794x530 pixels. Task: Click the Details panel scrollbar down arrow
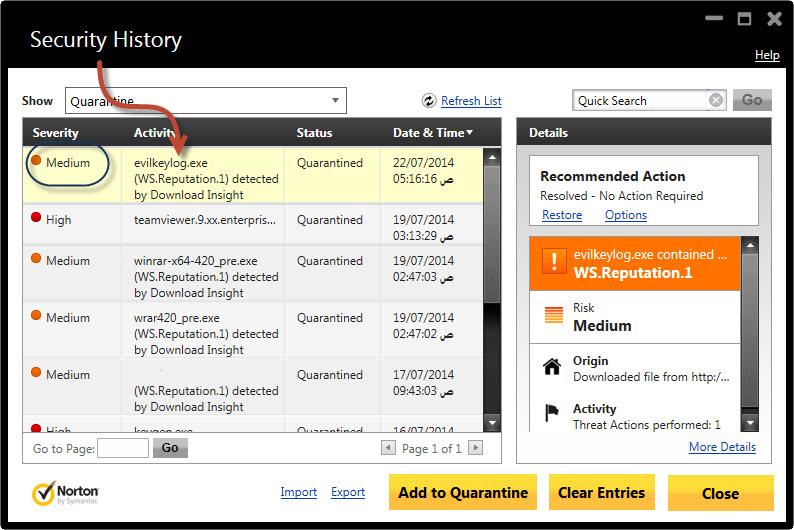tap(750, 422)
